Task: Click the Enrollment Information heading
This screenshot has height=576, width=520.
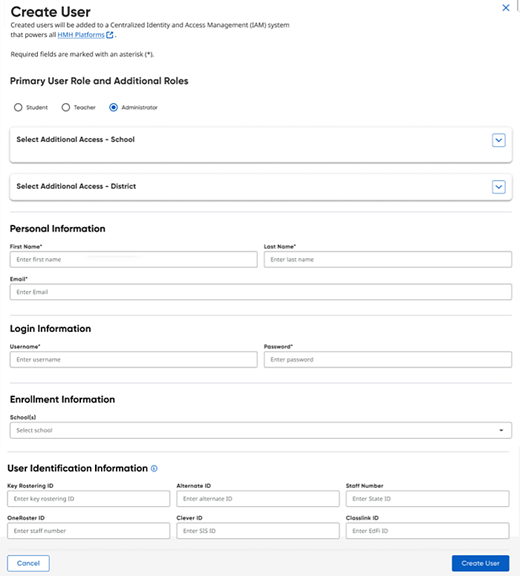Action: 62,399
